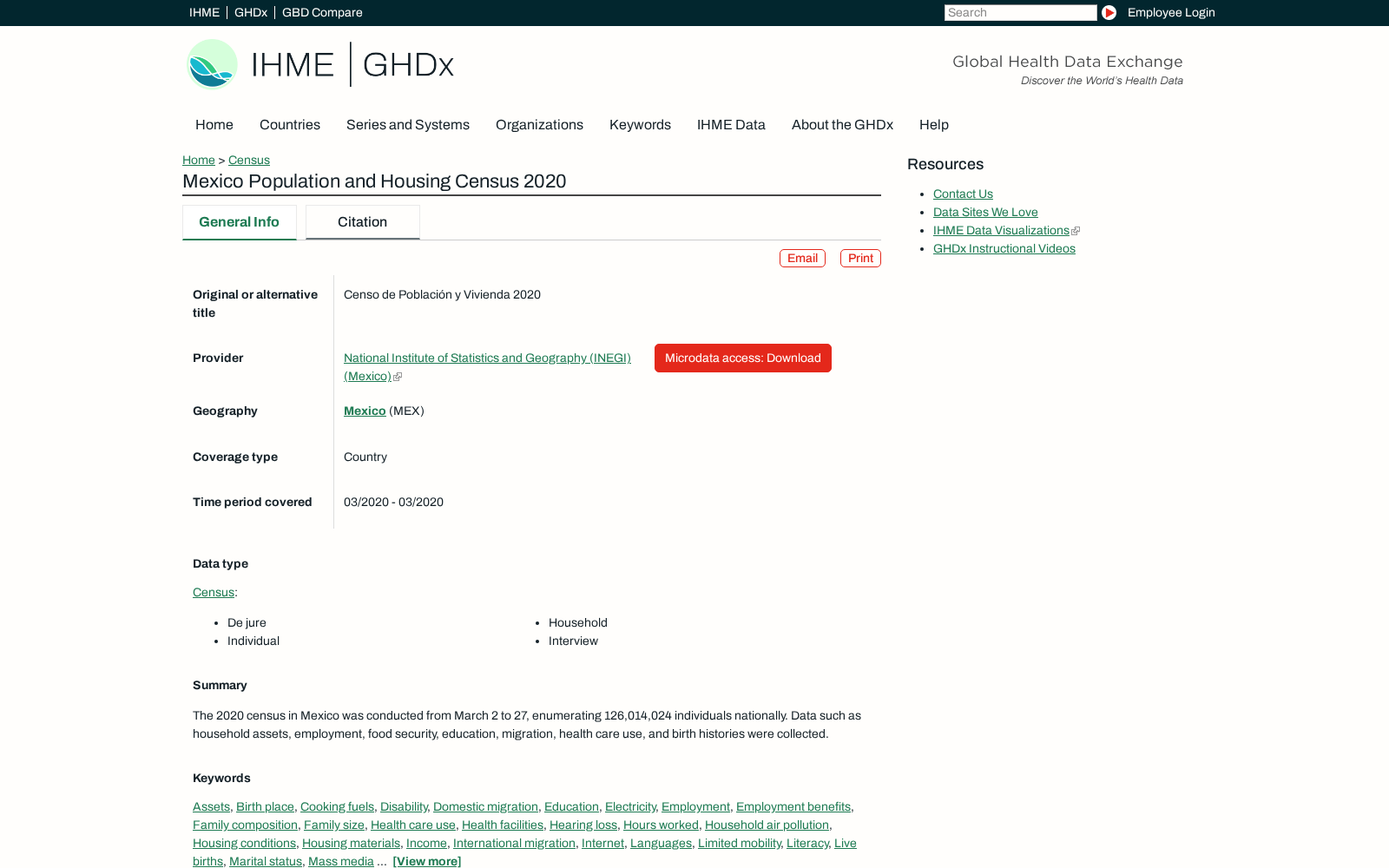Open Contact Us resource link
The image size is (1389, 868).
tap(963, 194)
